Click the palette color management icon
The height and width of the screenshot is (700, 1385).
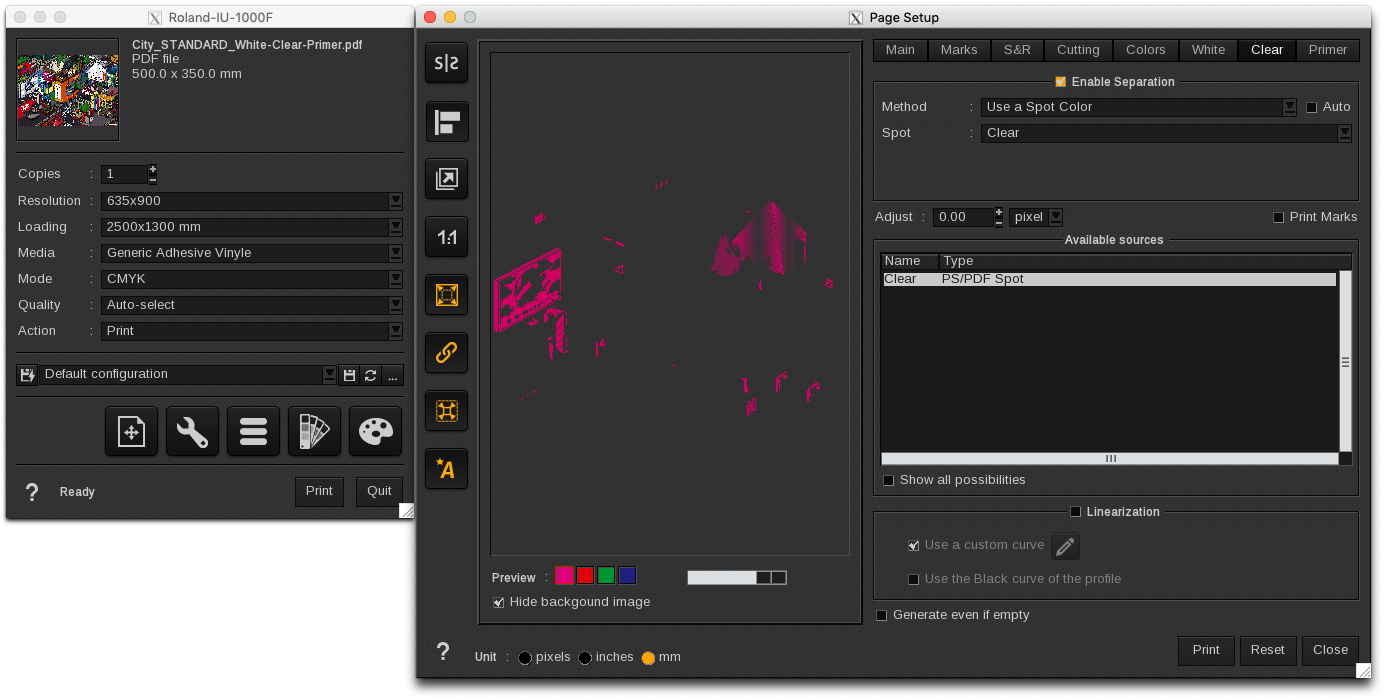[375, 431]
